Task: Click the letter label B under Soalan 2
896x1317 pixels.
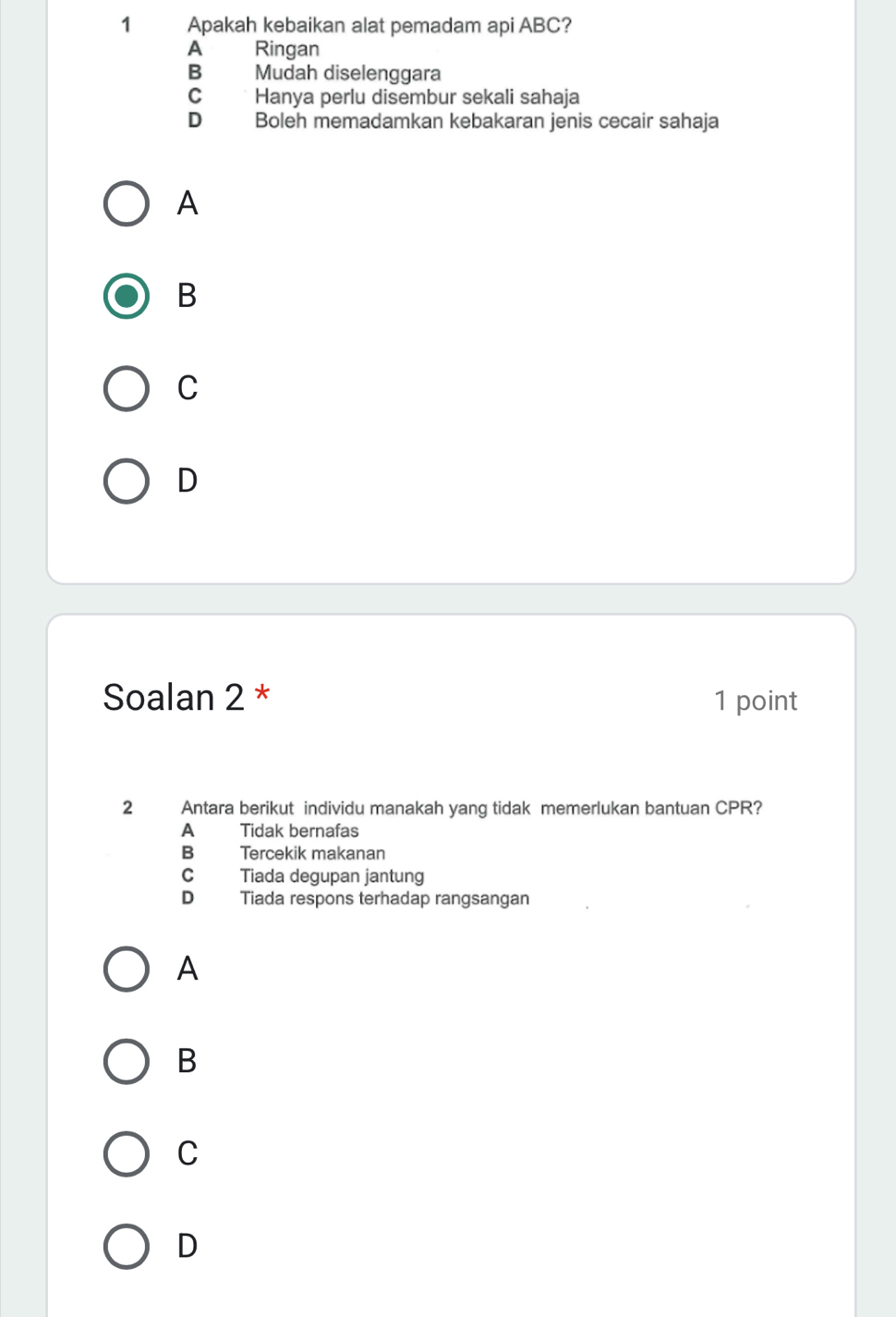Action: click(188, 1061)
